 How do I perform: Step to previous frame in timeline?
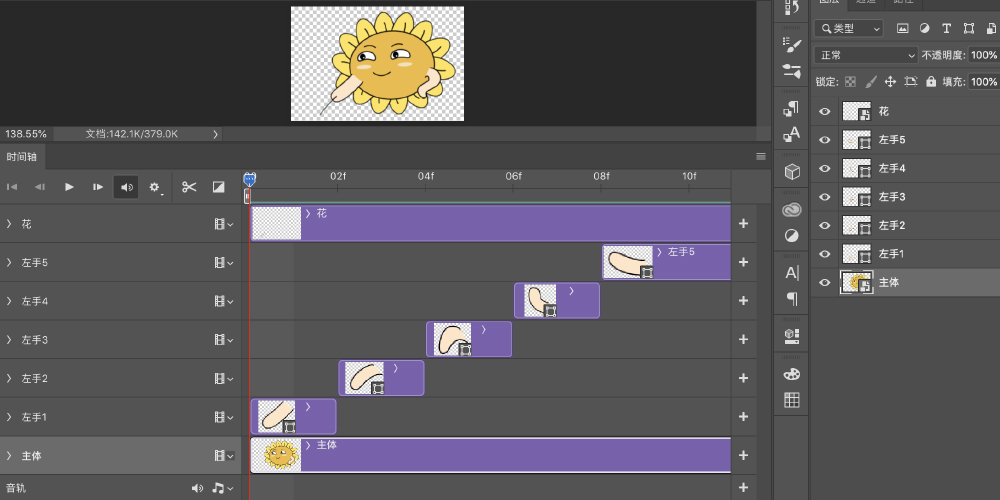40,187
